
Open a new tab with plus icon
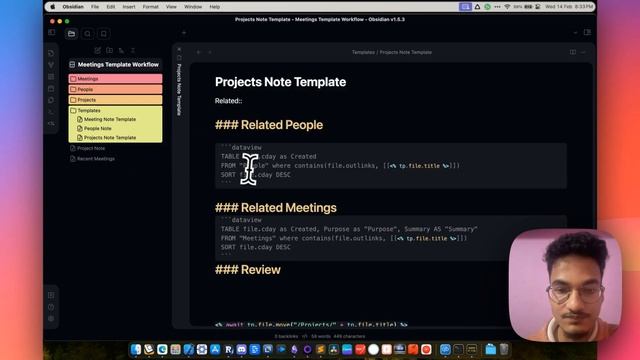184,33
